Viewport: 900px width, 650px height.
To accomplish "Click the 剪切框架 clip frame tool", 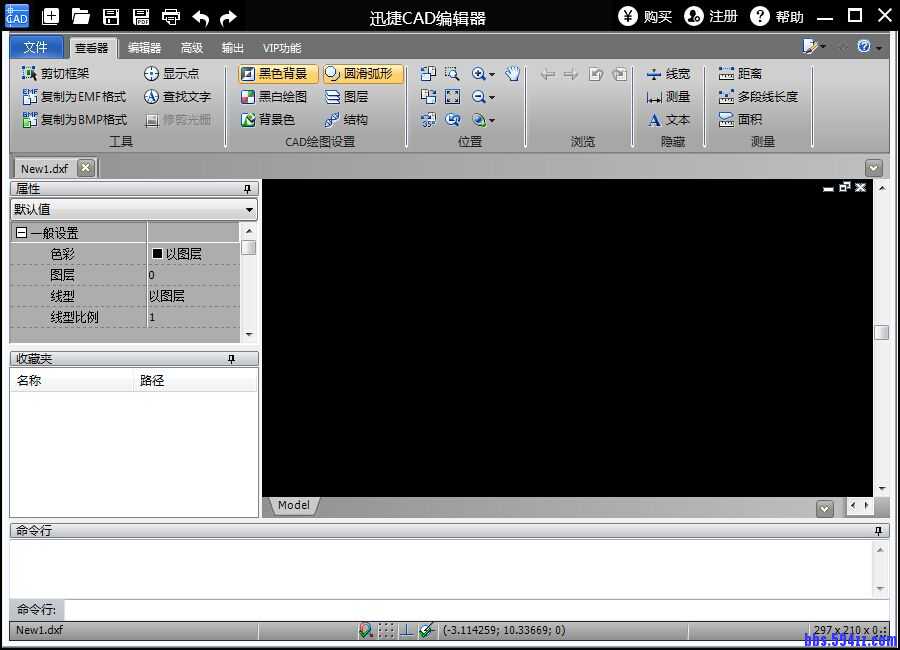I will (x=56, y=74).
